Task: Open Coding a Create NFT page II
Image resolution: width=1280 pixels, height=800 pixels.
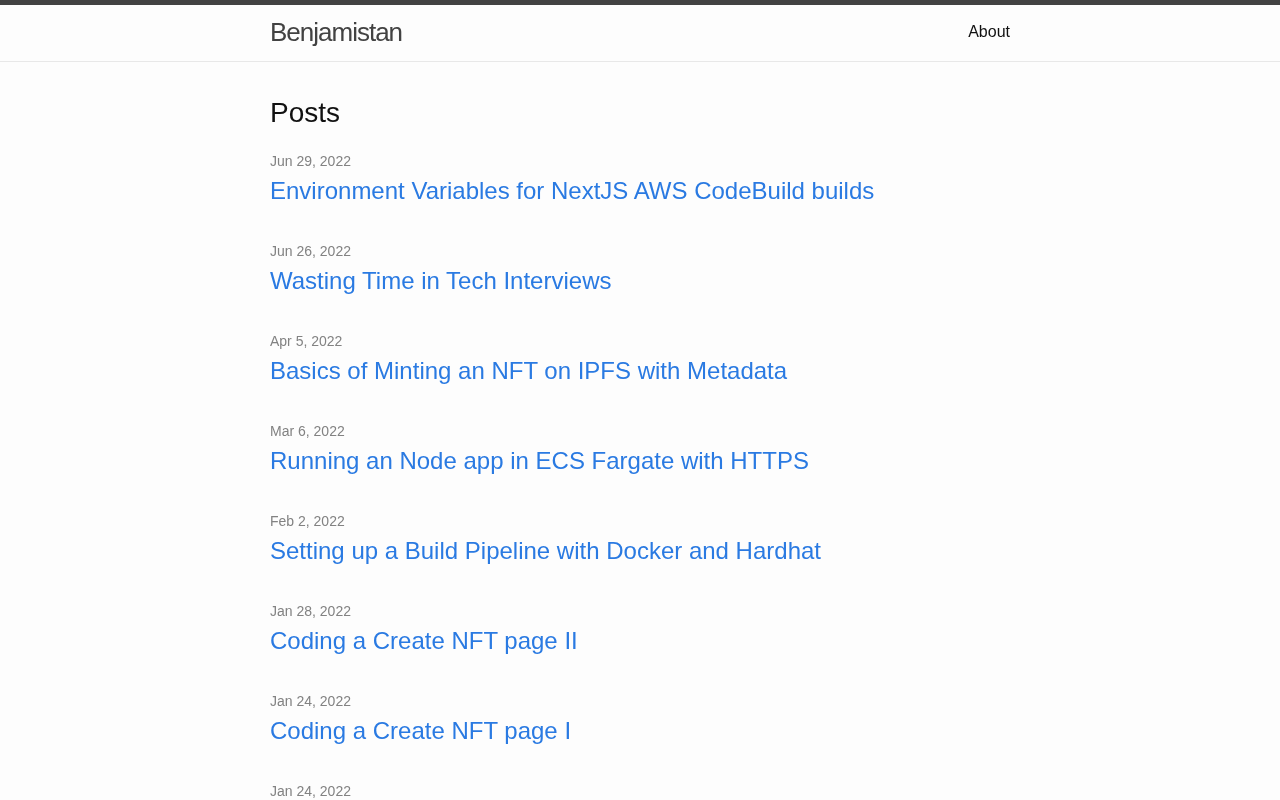Action: pos(423,641)
